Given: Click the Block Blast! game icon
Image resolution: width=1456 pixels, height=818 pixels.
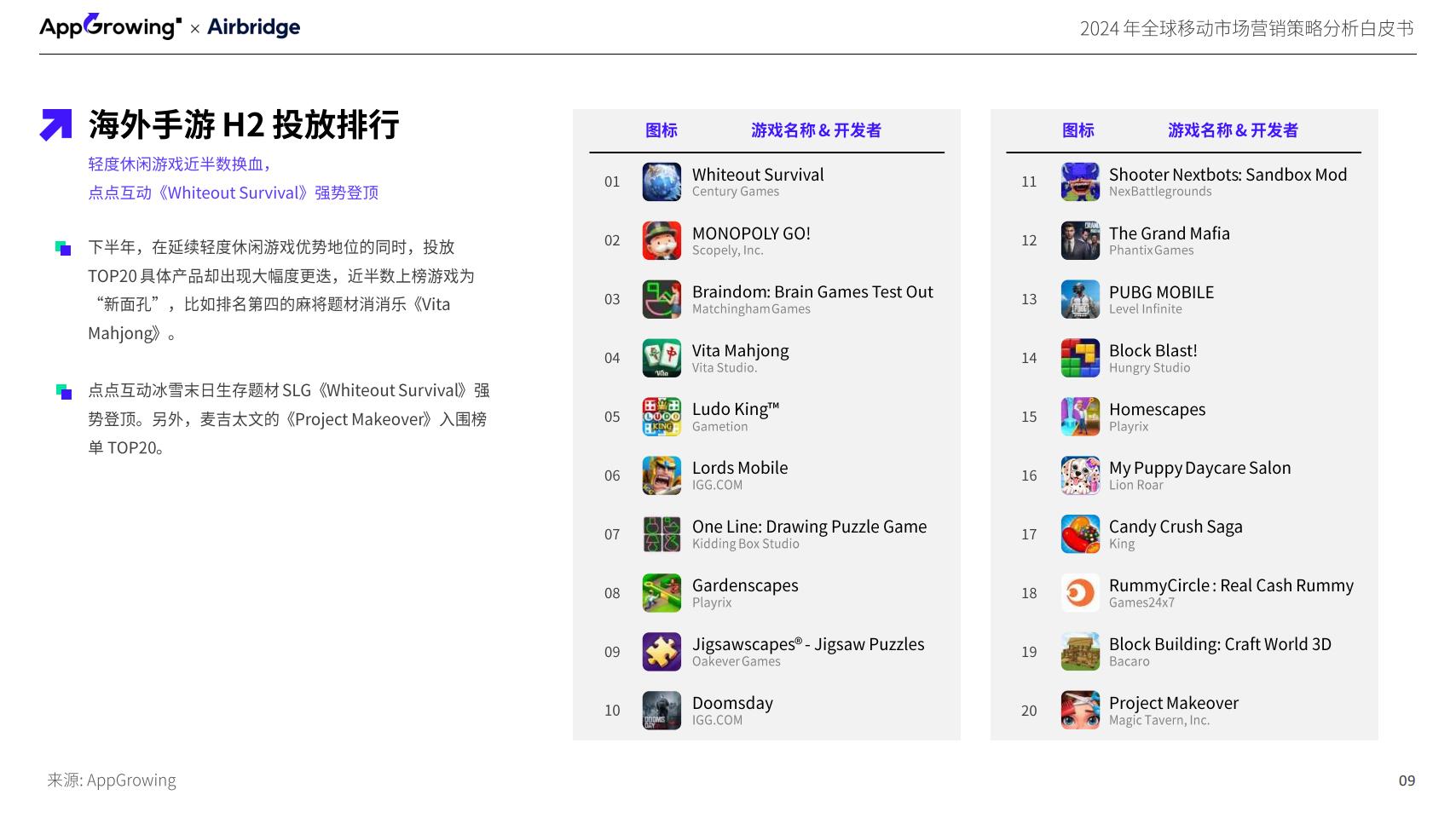Looking at the screenshot, I should [1080, 358].
